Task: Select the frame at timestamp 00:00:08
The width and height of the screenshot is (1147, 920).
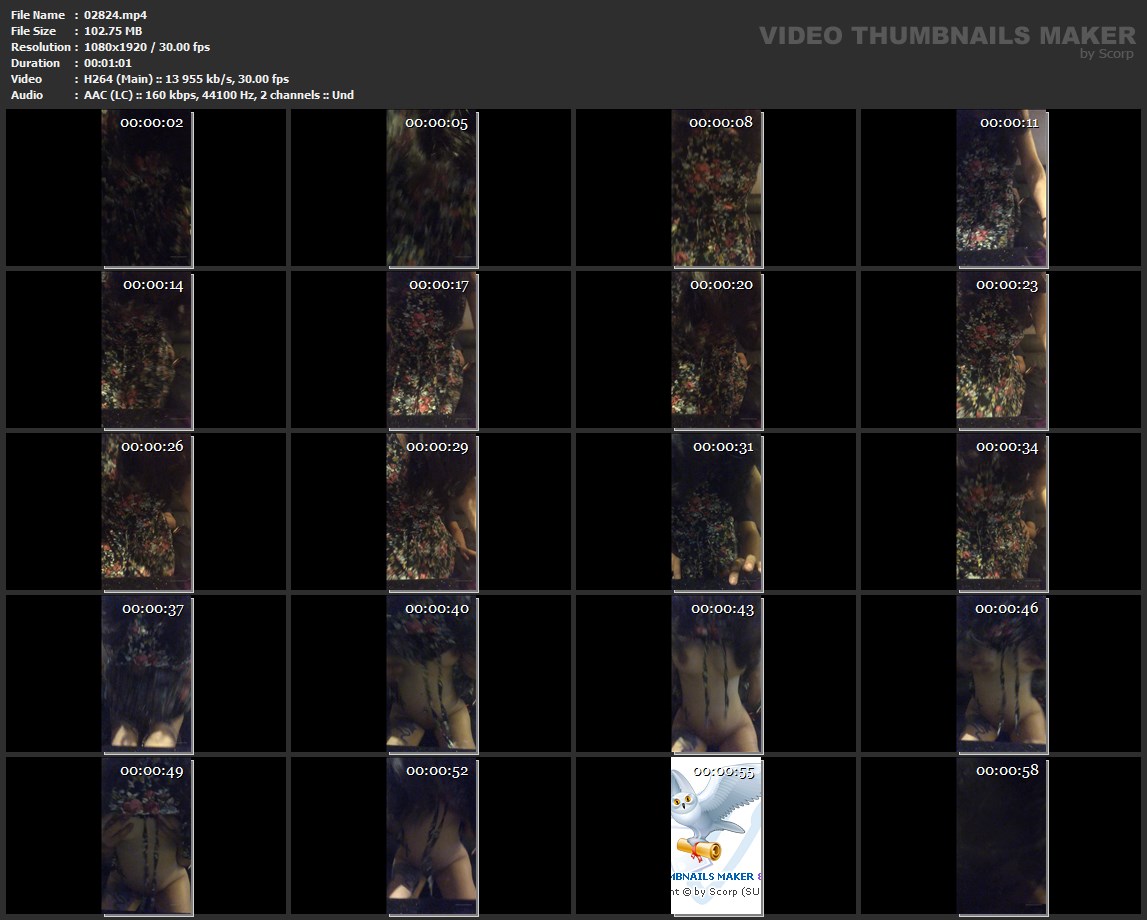Action: click(716, 190)
